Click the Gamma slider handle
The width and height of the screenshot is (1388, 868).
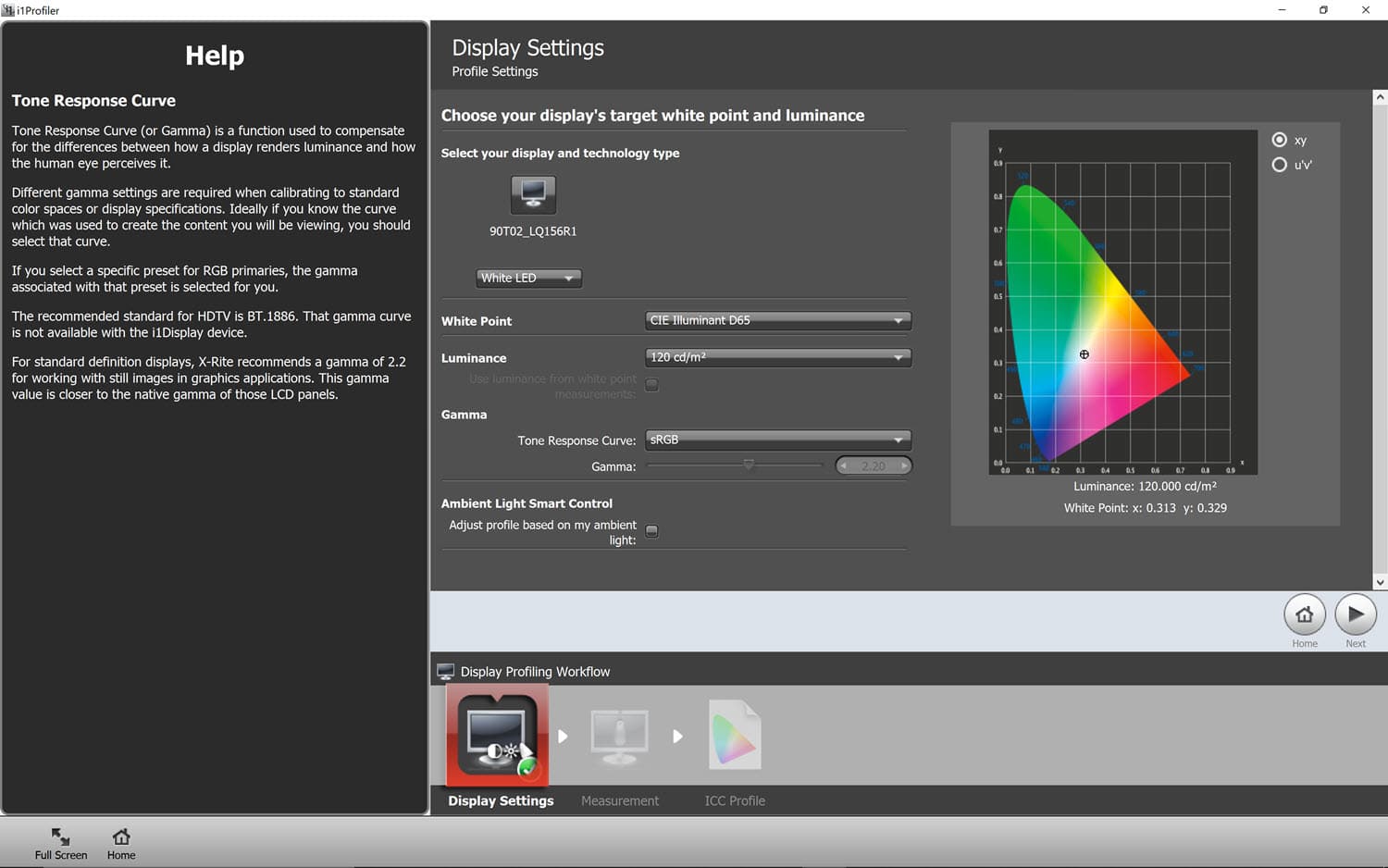pyautogui.click(x=749, y=465)
